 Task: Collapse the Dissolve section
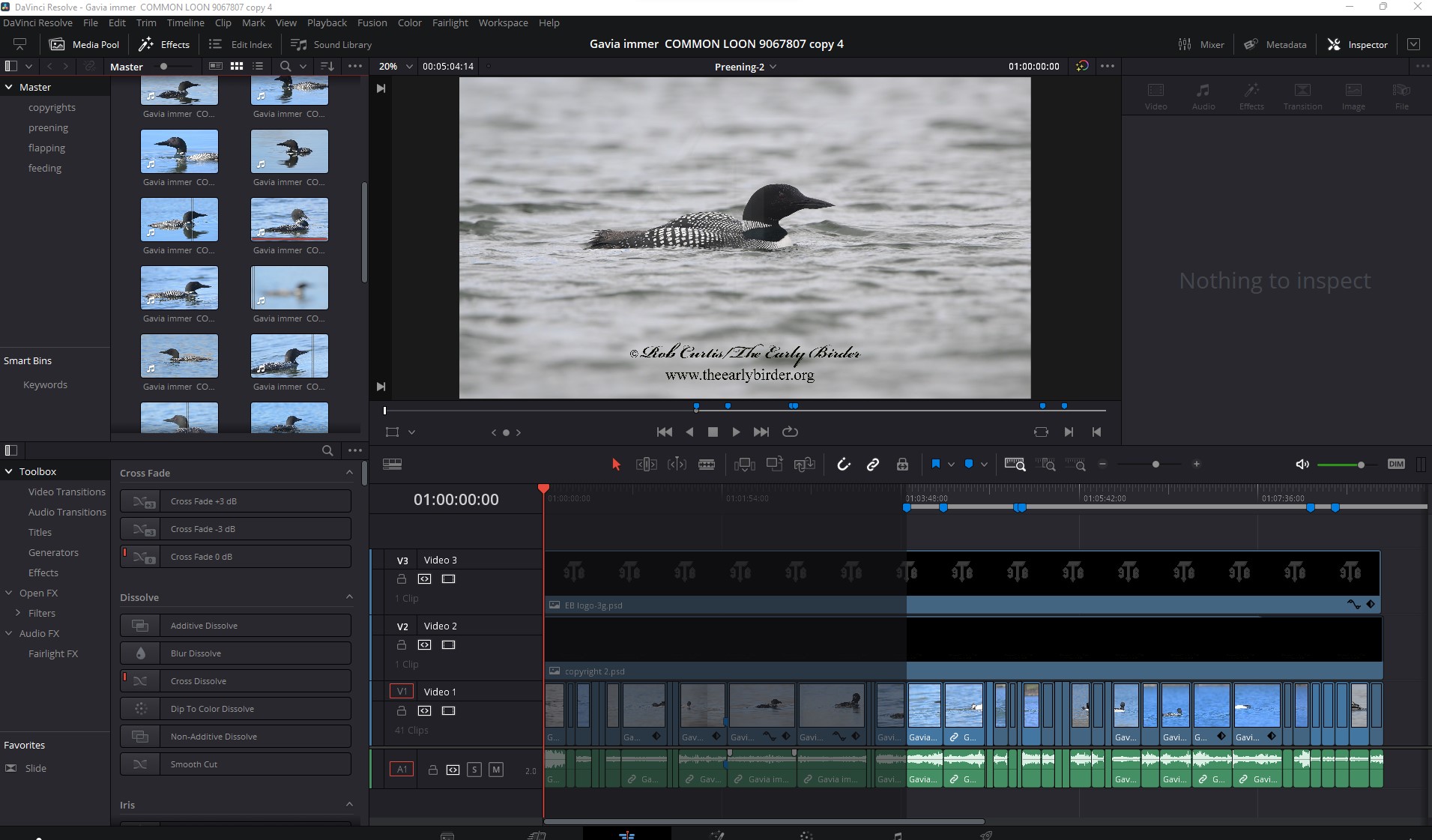[349, 596]
